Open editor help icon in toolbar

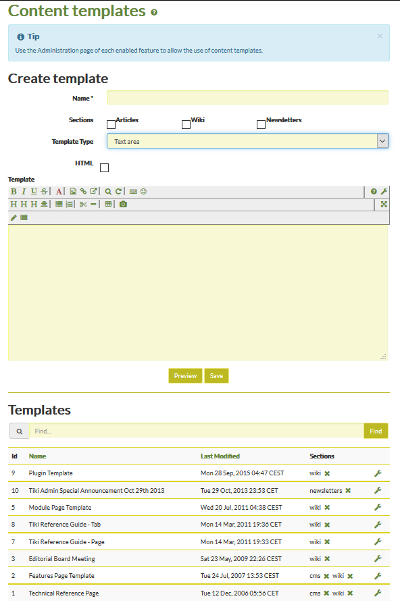(x=373, y=191)
